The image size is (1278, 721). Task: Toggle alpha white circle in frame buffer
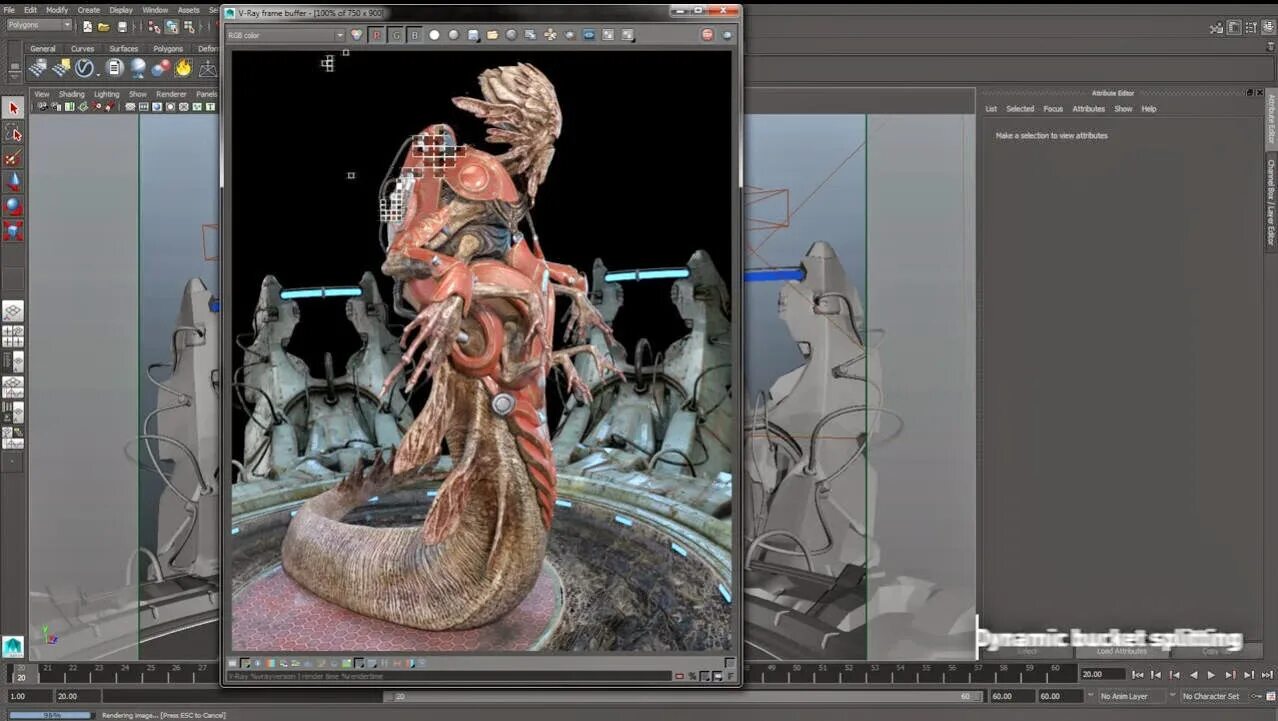(x=435, y=35)
